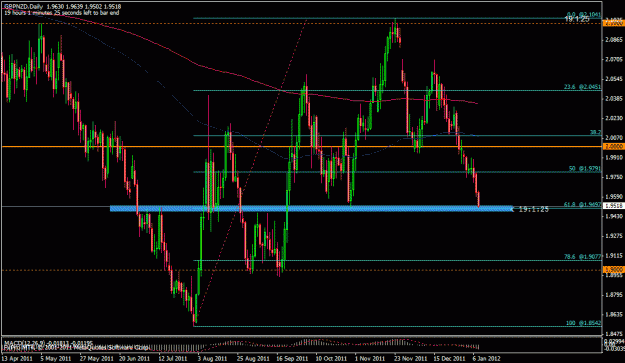Click the 19:1:25 timer label at chart top
625x363 pixels.
pos(577,19)
